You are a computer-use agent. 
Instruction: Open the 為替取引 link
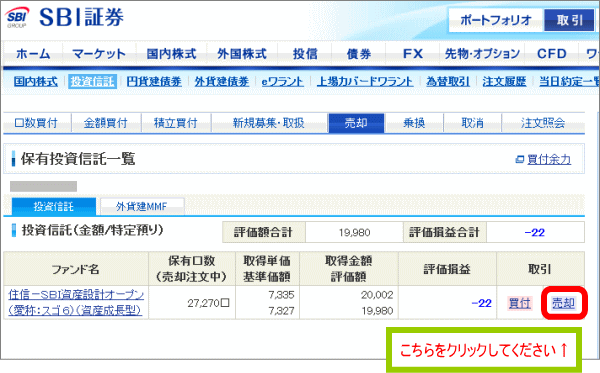click(448, 81)
